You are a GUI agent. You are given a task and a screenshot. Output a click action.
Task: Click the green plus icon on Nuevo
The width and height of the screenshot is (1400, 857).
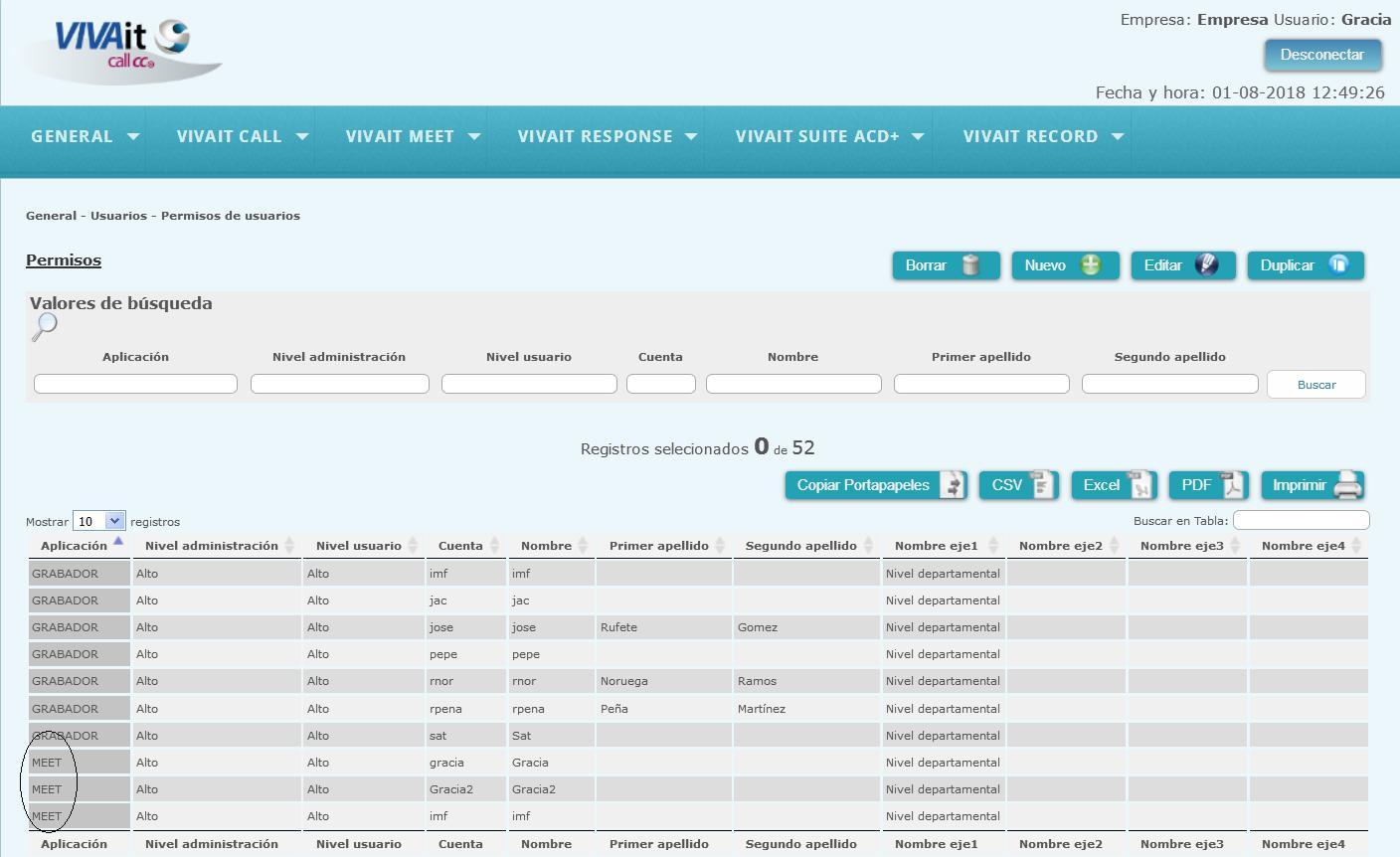coord(1091,265)
